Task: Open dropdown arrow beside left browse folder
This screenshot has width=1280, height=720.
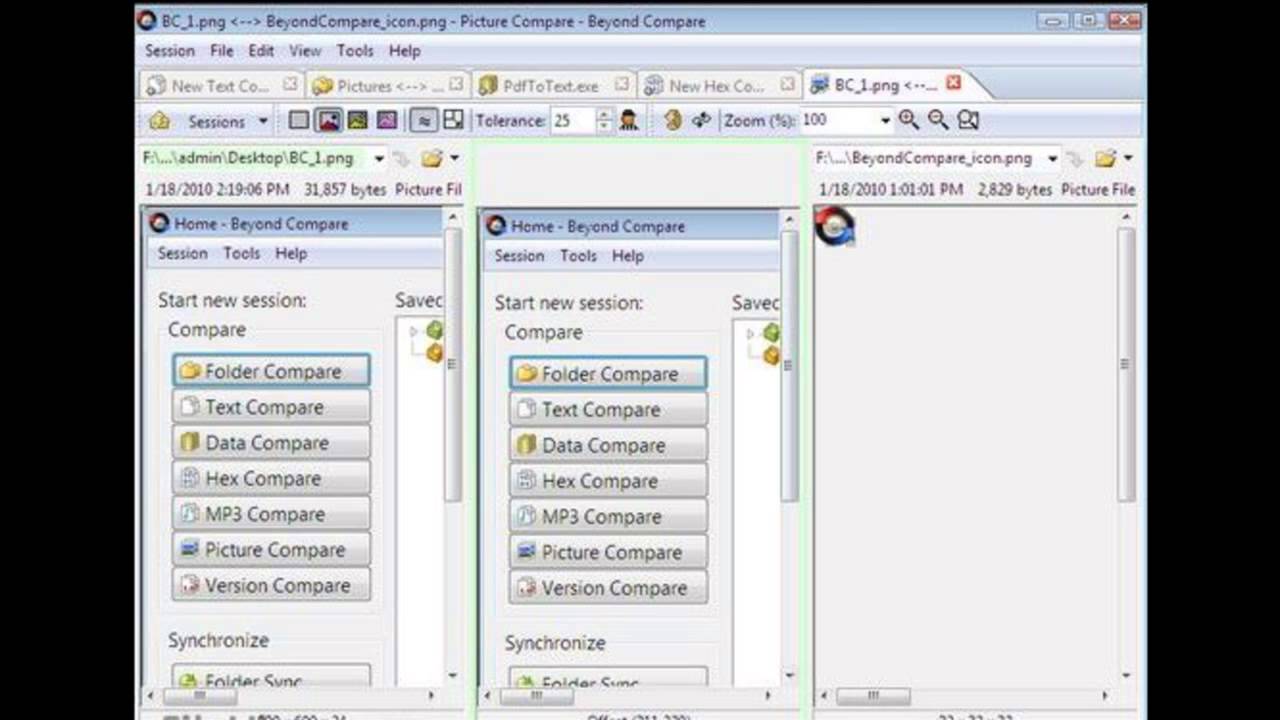Action: [x=454, y=158]
